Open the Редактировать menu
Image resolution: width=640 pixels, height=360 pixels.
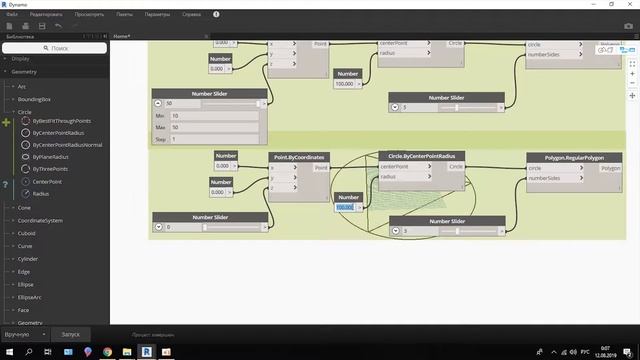(46, 14)
